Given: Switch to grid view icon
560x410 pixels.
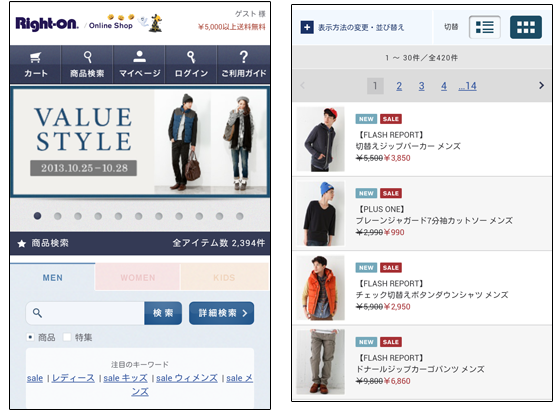Looking at the screenshot, I should point(526,27).
